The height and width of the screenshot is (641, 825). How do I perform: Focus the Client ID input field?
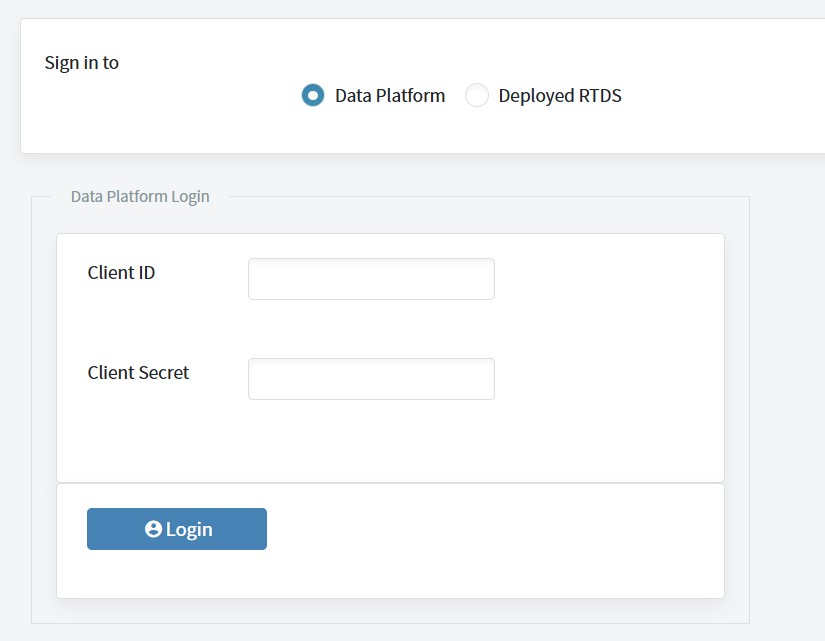[371, 279]
